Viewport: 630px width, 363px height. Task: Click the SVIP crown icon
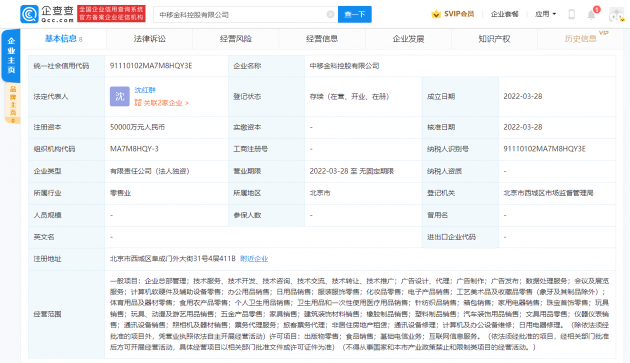coord(436,14)
